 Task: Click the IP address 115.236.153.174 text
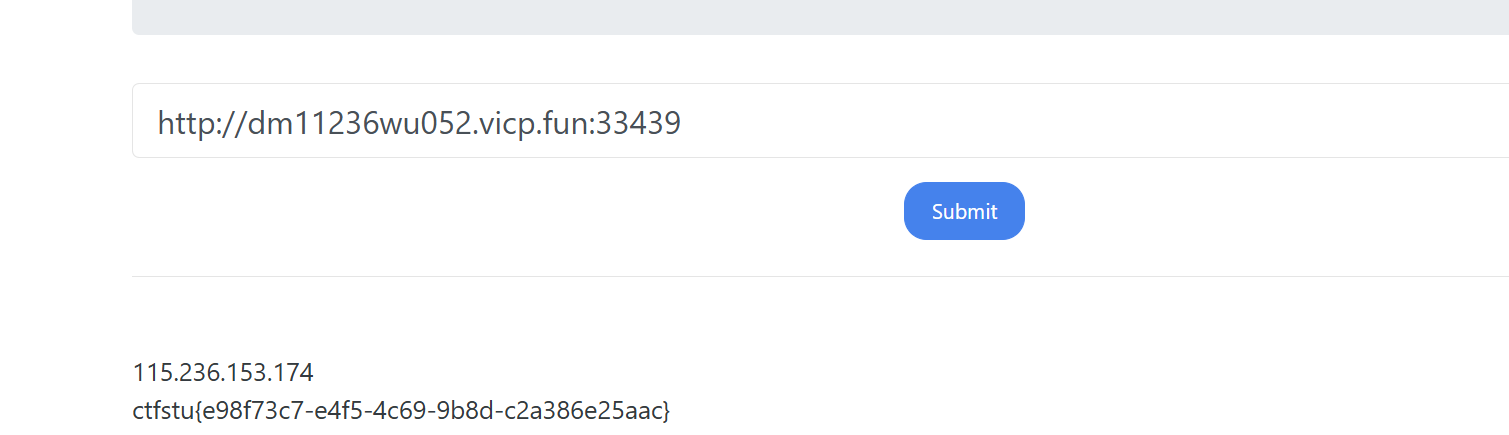point(223,373)
